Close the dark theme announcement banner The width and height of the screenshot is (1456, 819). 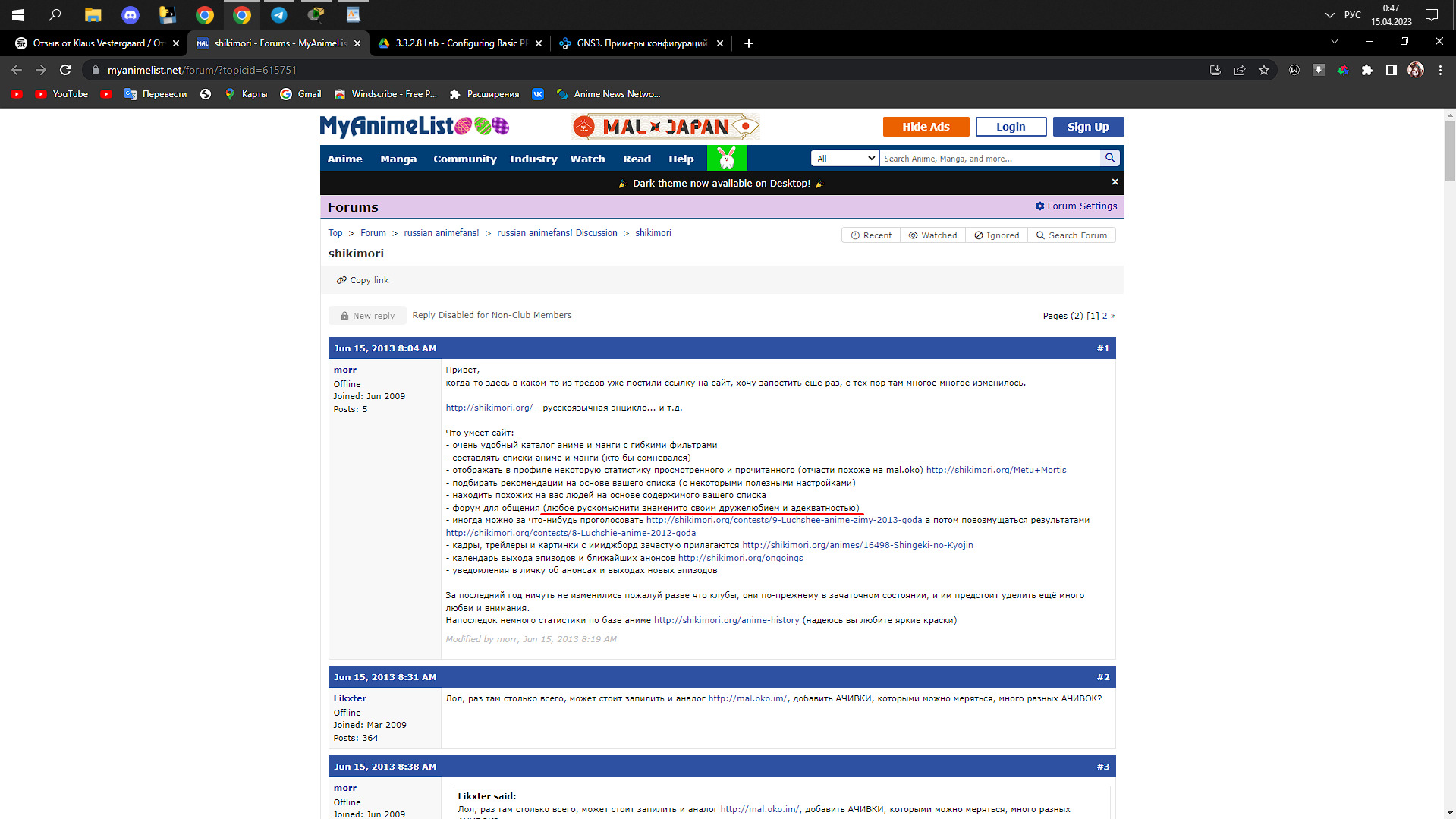pos(1115,182)
